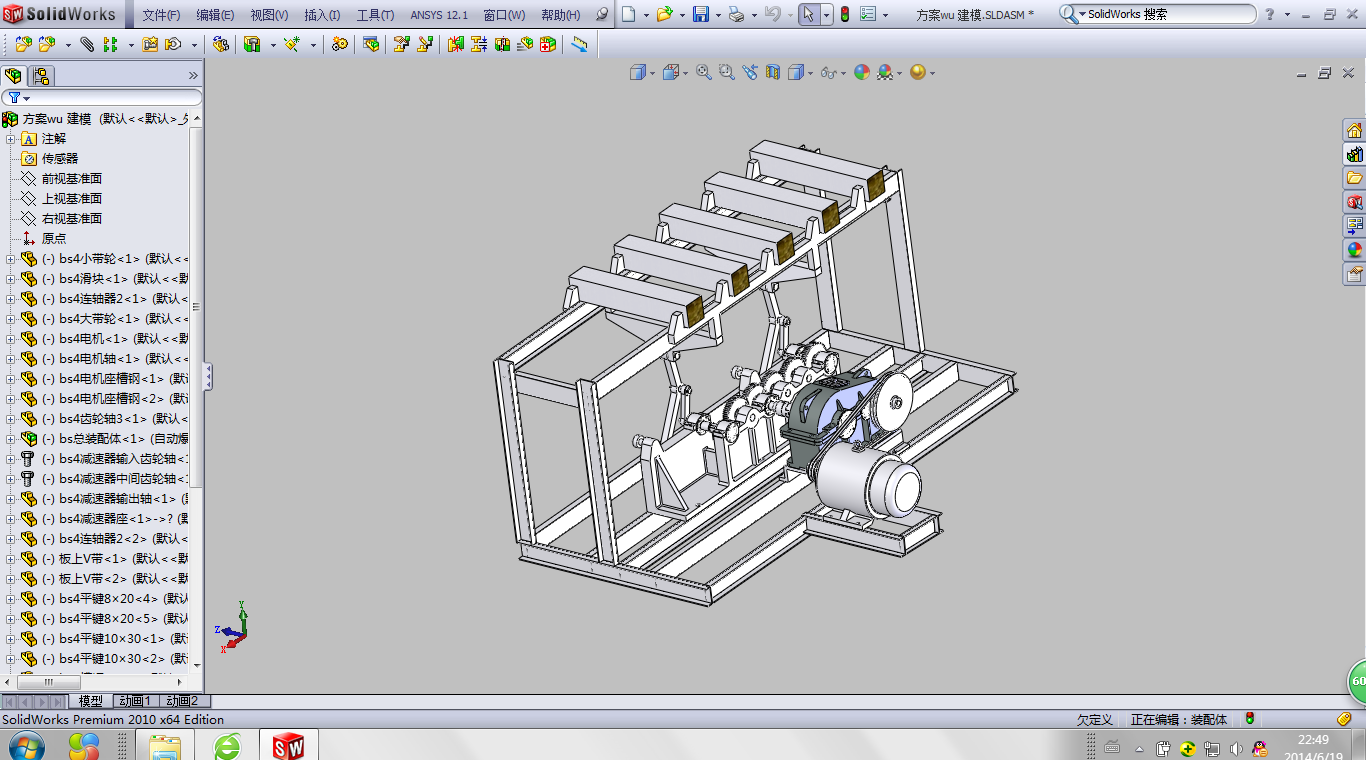
Task: Select the Zoom to Fit tool
Action: click(704, 72)
